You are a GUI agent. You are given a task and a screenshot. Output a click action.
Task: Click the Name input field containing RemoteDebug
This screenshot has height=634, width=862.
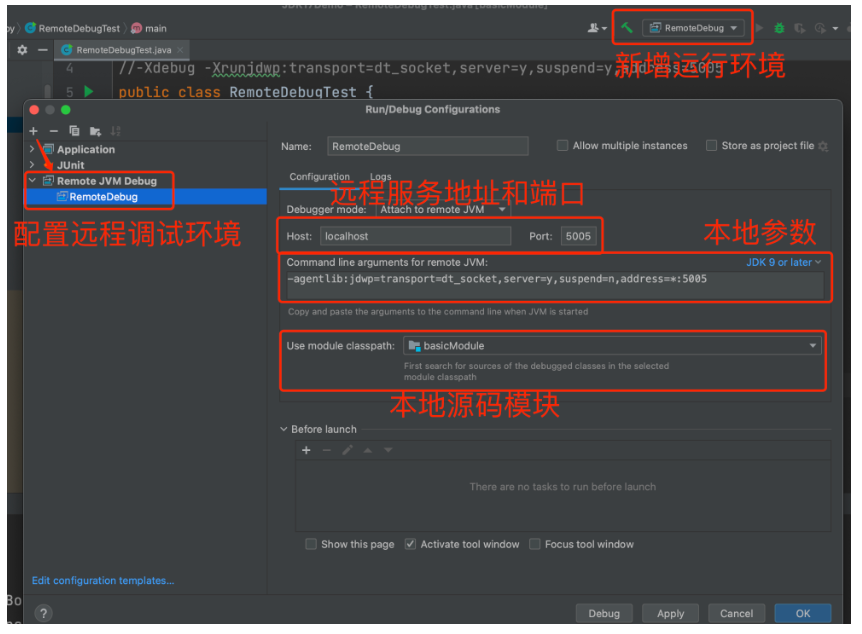pyautogui.click(x=427, y=146)
